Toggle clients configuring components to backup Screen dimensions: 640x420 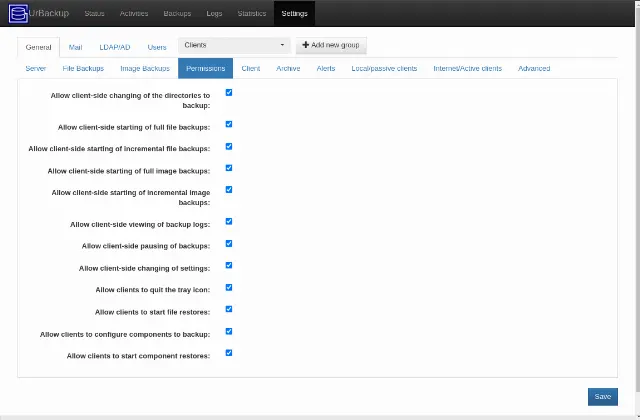229,331
